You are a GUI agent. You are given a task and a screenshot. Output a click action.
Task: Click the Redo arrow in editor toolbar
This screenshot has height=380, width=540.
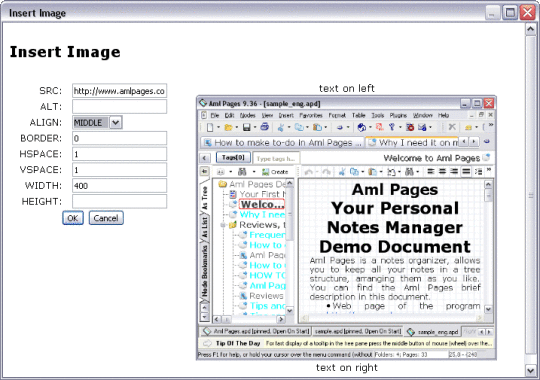[x=326, y=172]
